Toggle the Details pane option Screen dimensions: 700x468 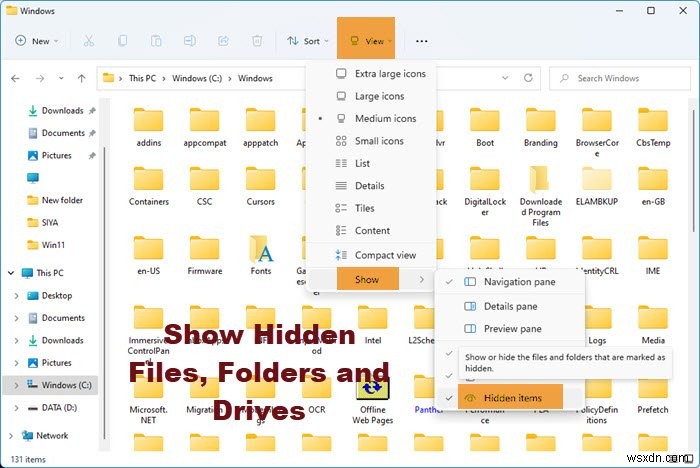pyautogui.click(x=510, y=306)
